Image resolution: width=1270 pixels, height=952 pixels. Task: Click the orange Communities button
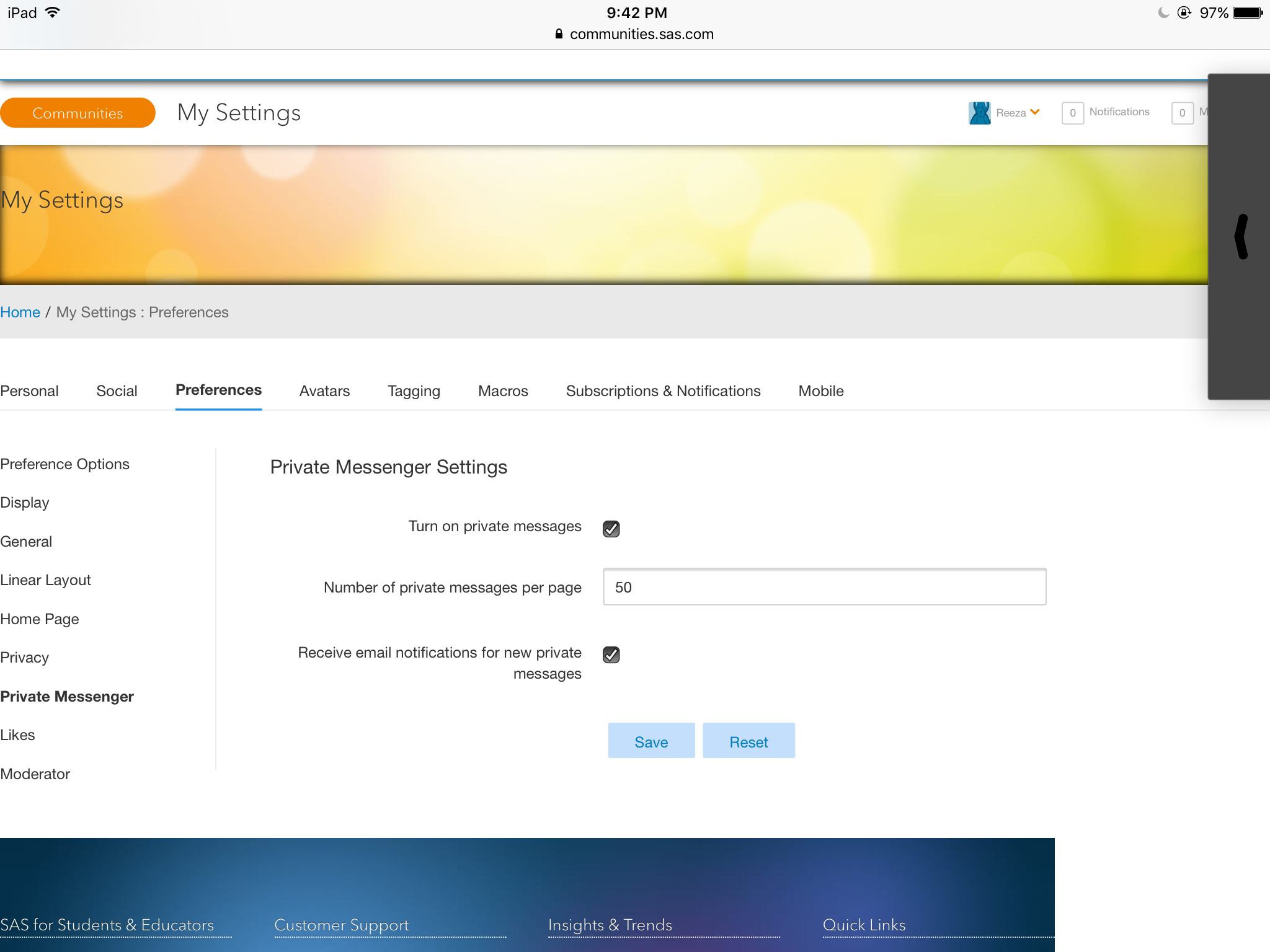pos(78,113)
